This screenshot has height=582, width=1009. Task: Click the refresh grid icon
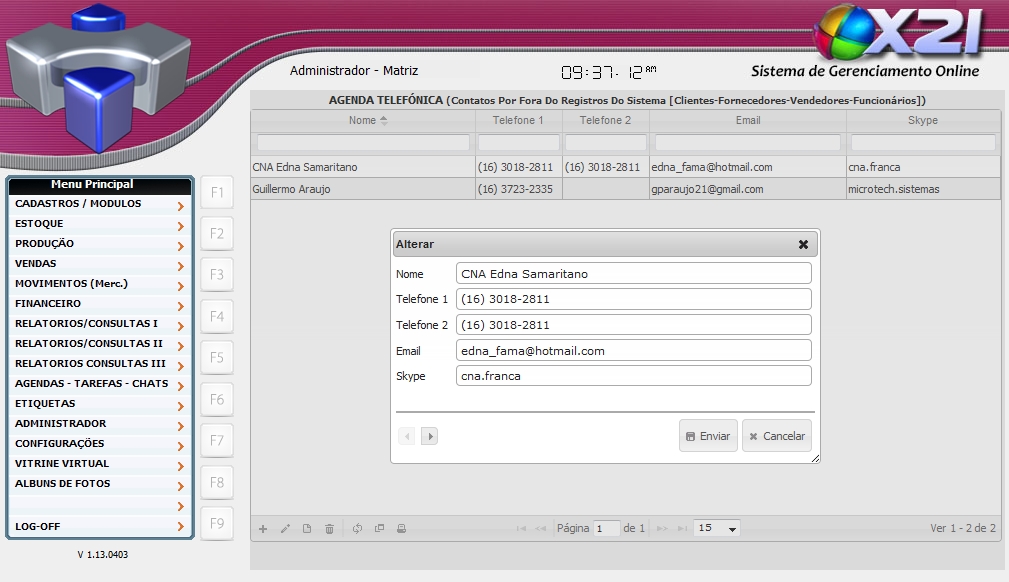[x=356, y=529]
